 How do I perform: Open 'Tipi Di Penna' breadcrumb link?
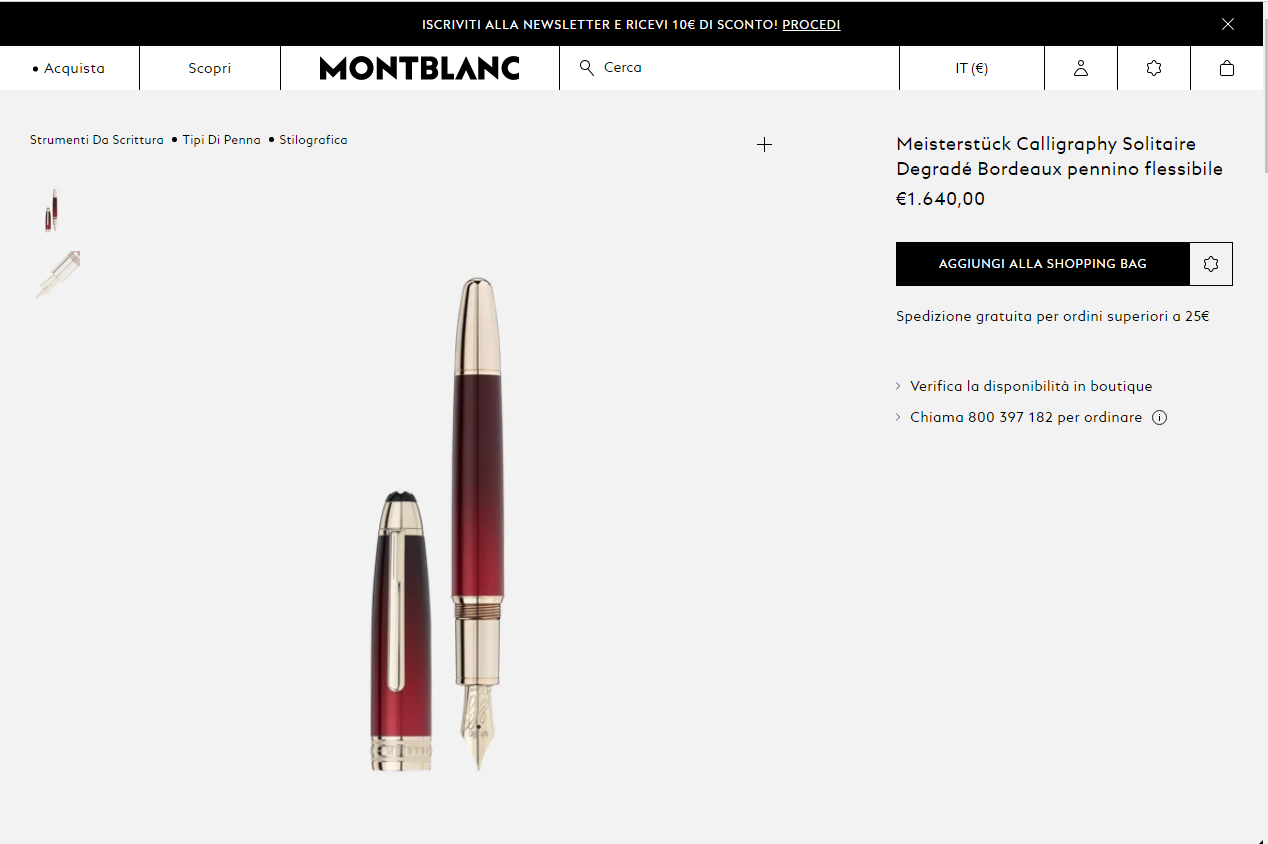tap(221, 140)
